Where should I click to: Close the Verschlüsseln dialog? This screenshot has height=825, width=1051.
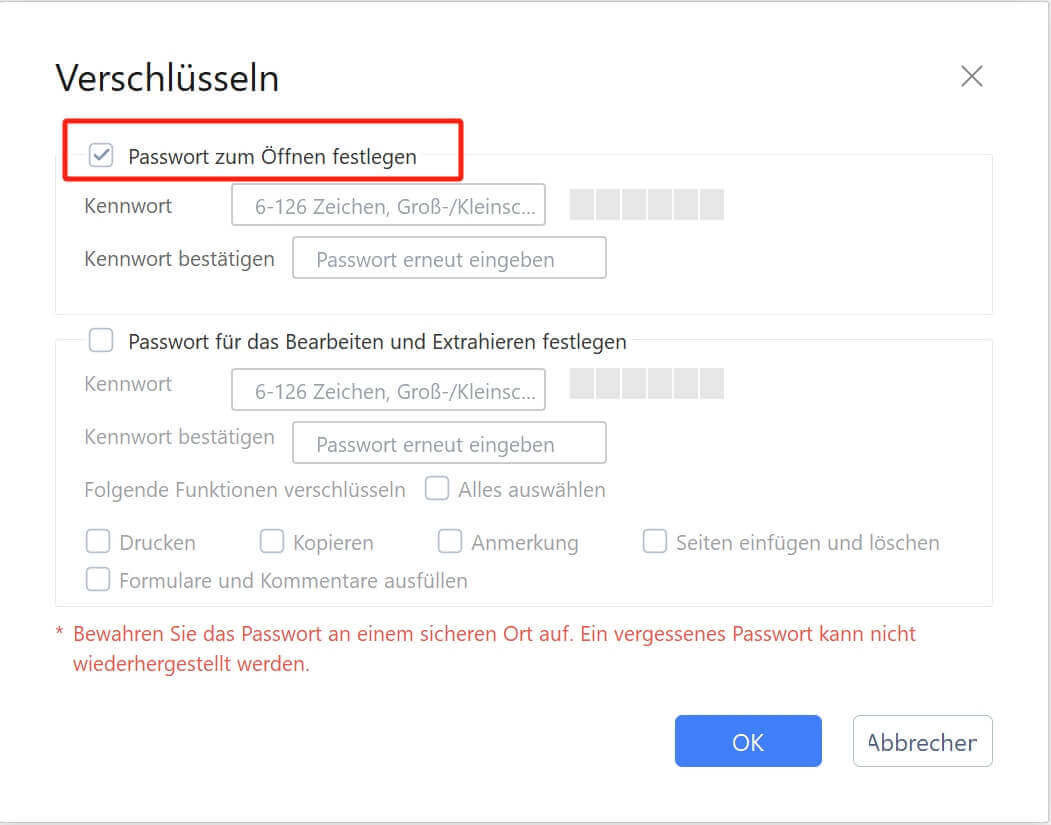(971, 75)
